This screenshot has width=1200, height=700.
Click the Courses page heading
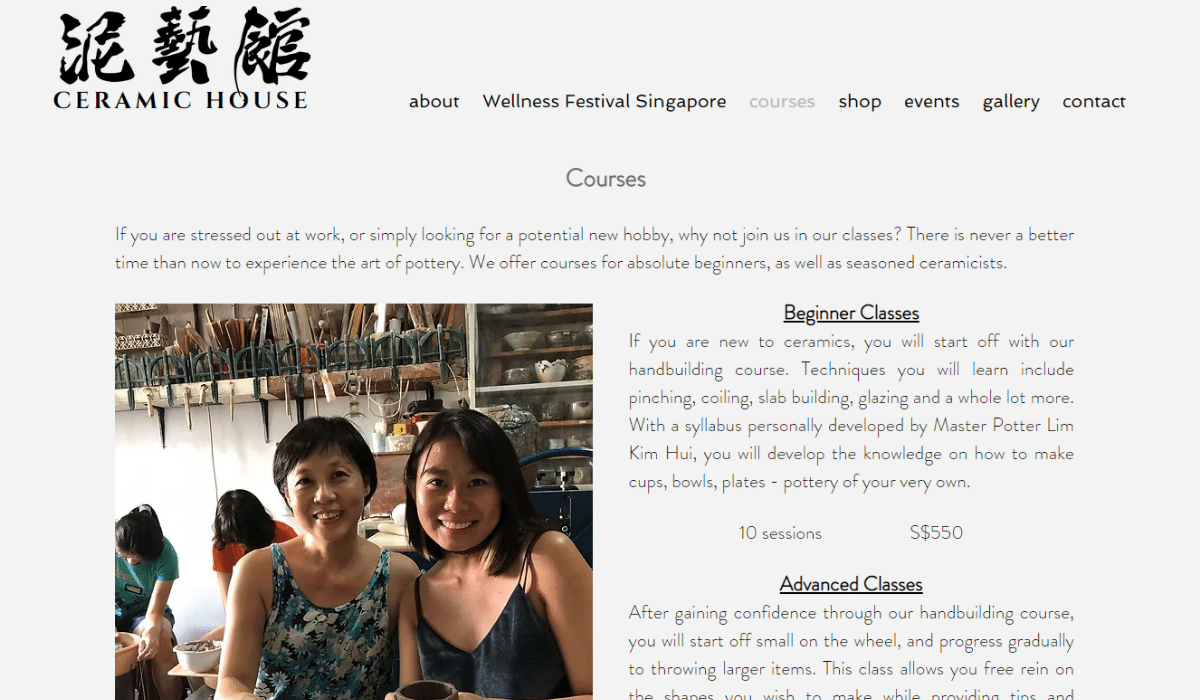(x=606, y=178)
